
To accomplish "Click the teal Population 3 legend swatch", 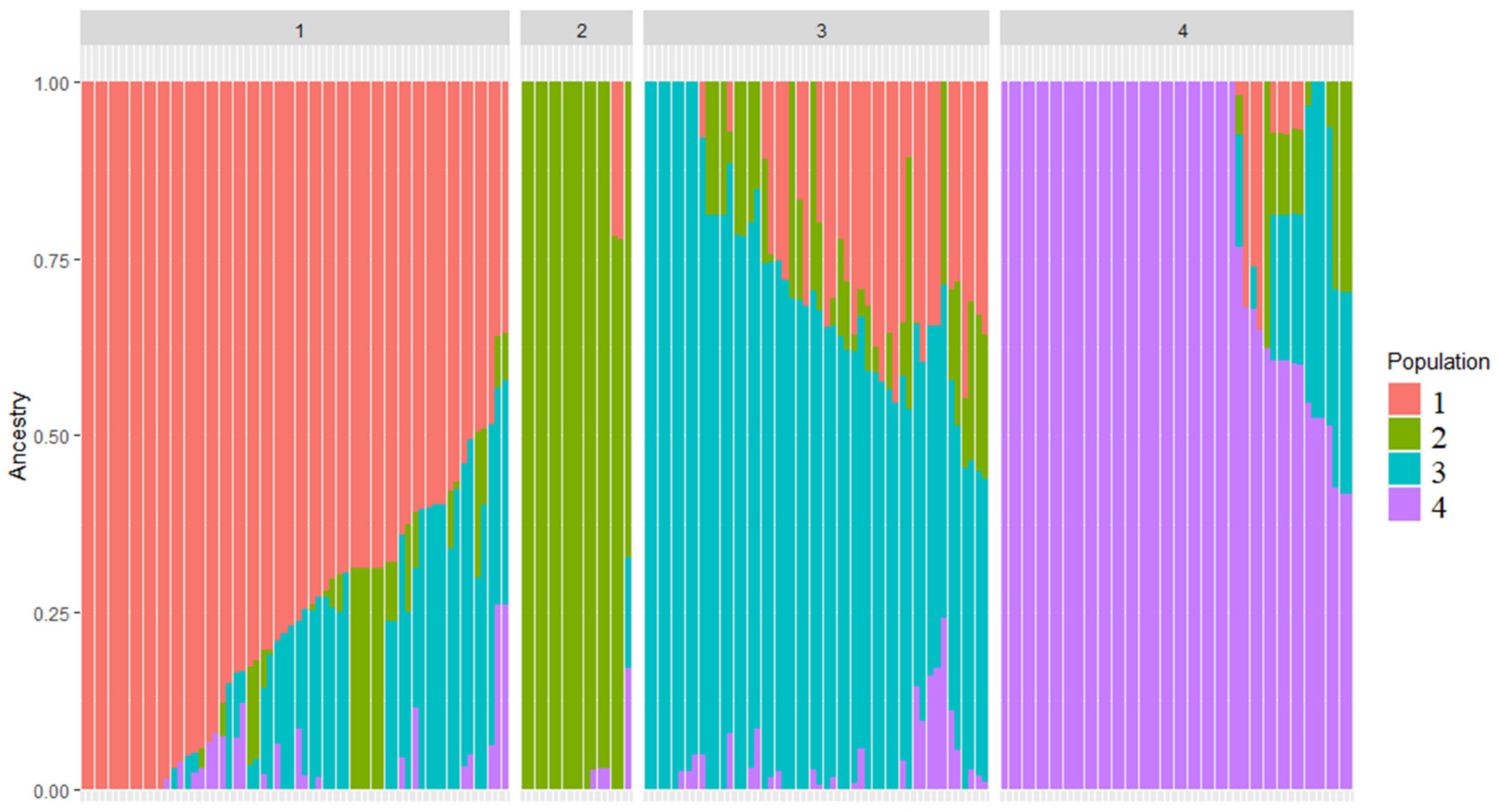I will 1404,469.
